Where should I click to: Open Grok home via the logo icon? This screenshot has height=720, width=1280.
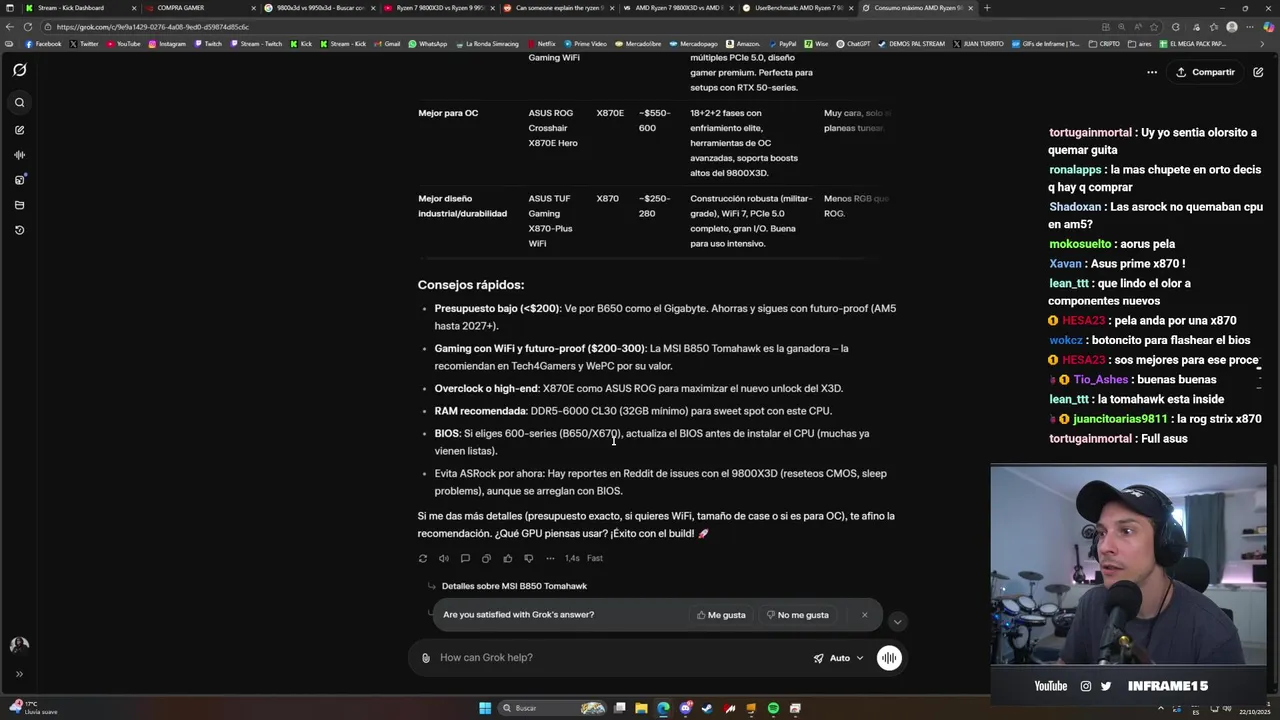[x=19, y=70]
